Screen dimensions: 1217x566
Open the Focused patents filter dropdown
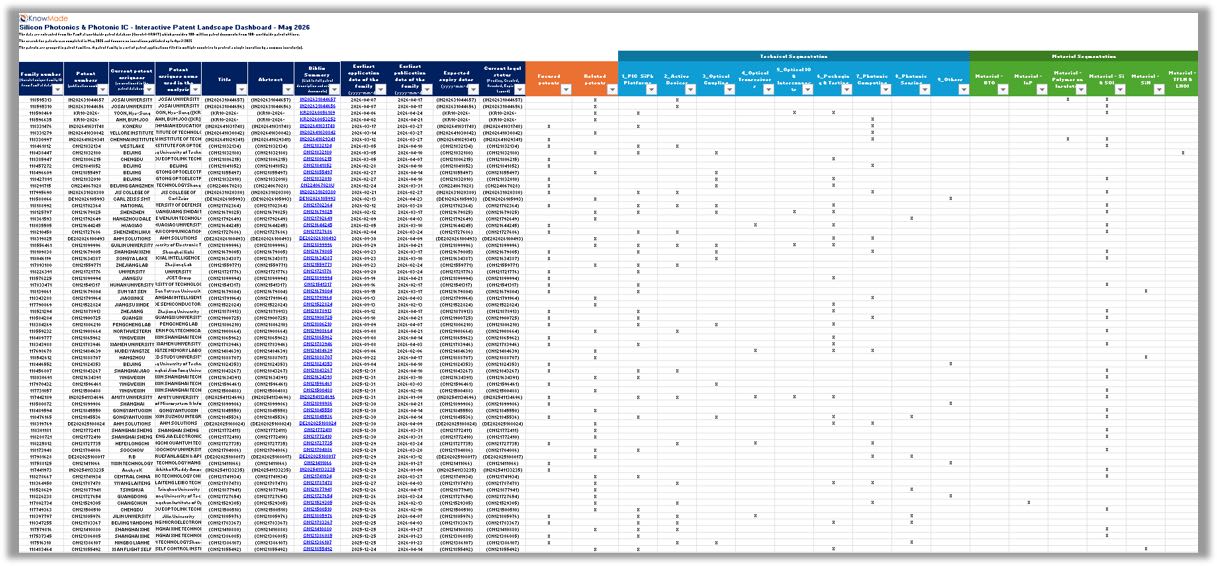click(x=565, y=89)
